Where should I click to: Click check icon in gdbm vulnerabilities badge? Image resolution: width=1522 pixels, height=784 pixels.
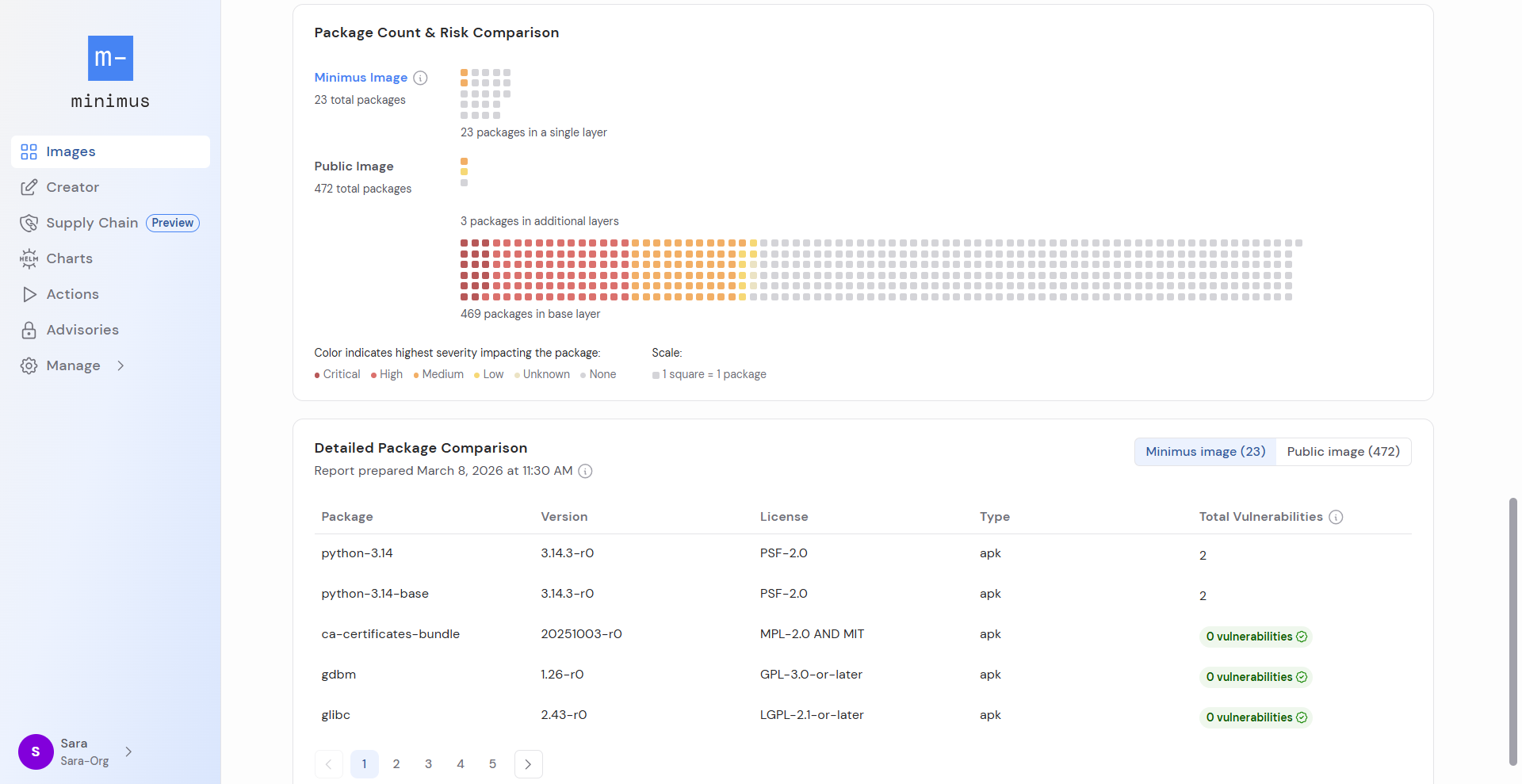point(1302,677)
